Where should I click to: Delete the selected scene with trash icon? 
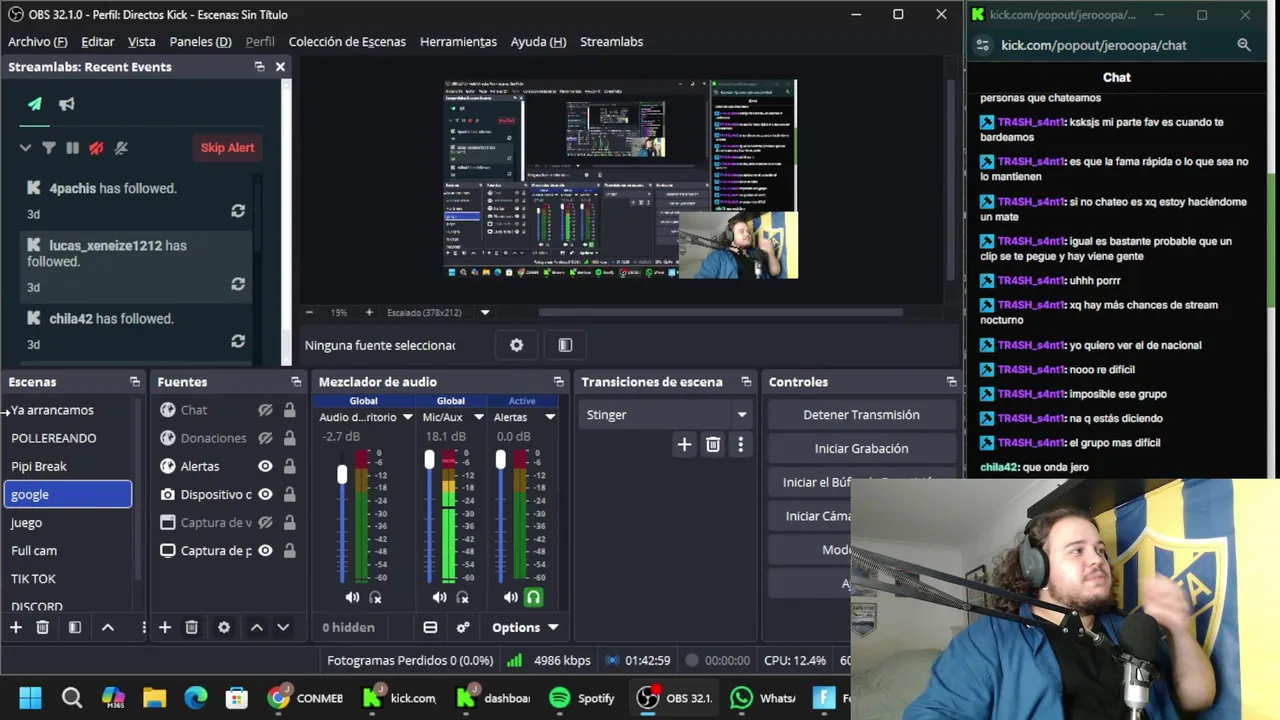pos(42,627)
